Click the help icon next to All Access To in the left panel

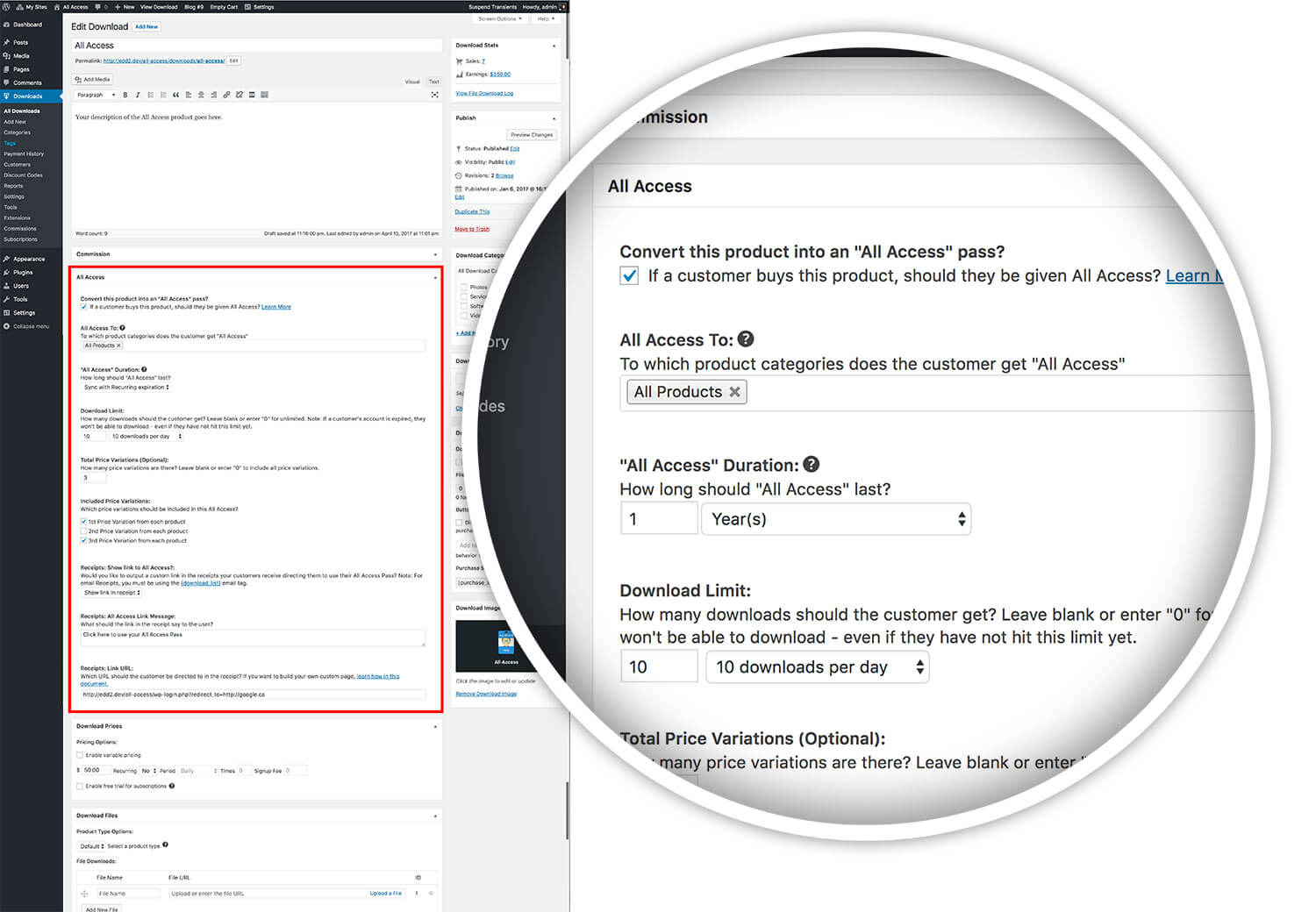pos(123,328)
